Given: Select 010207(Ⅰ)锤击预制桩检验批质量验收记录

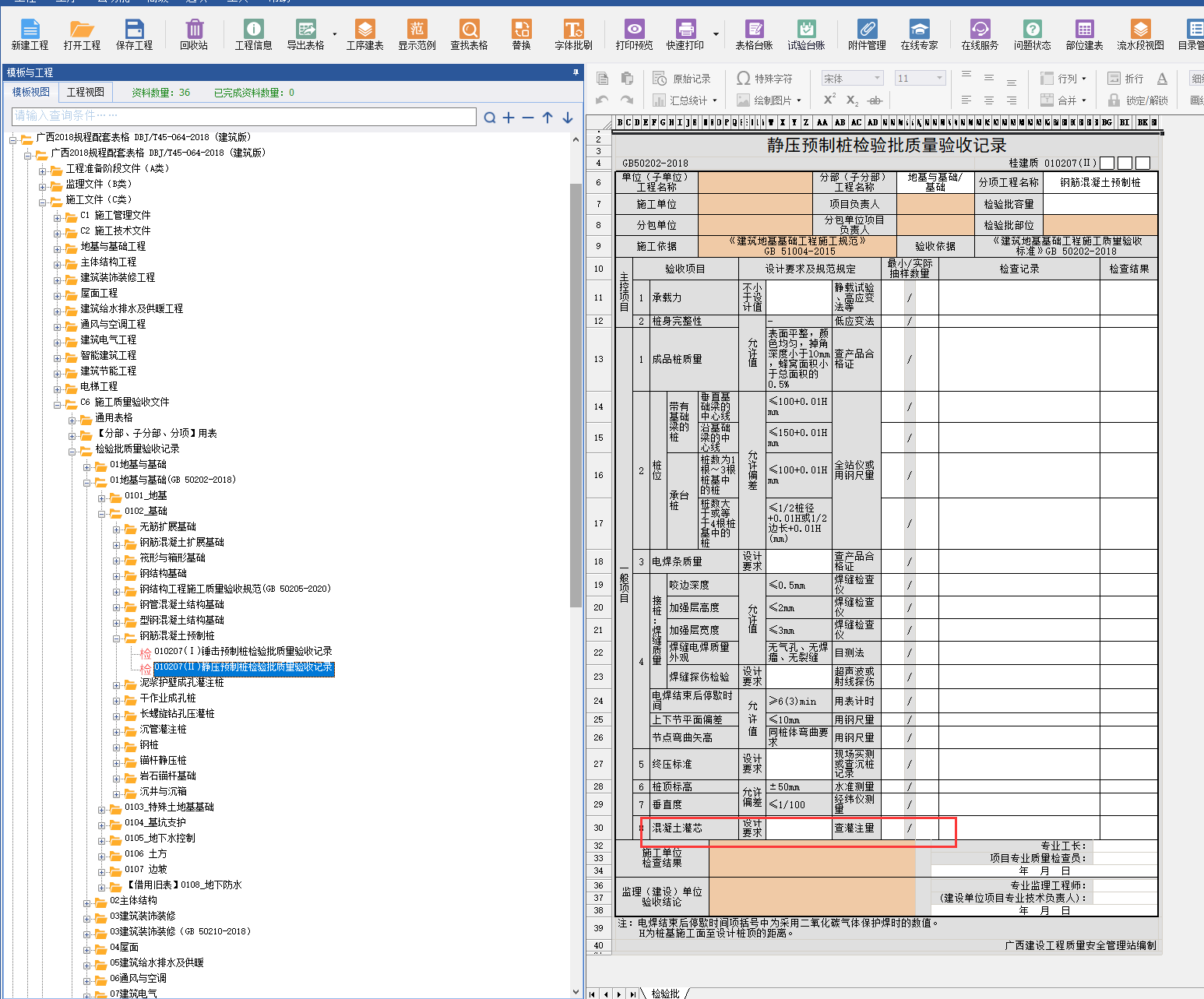Looking at the screenshot, I should (243, 651).
